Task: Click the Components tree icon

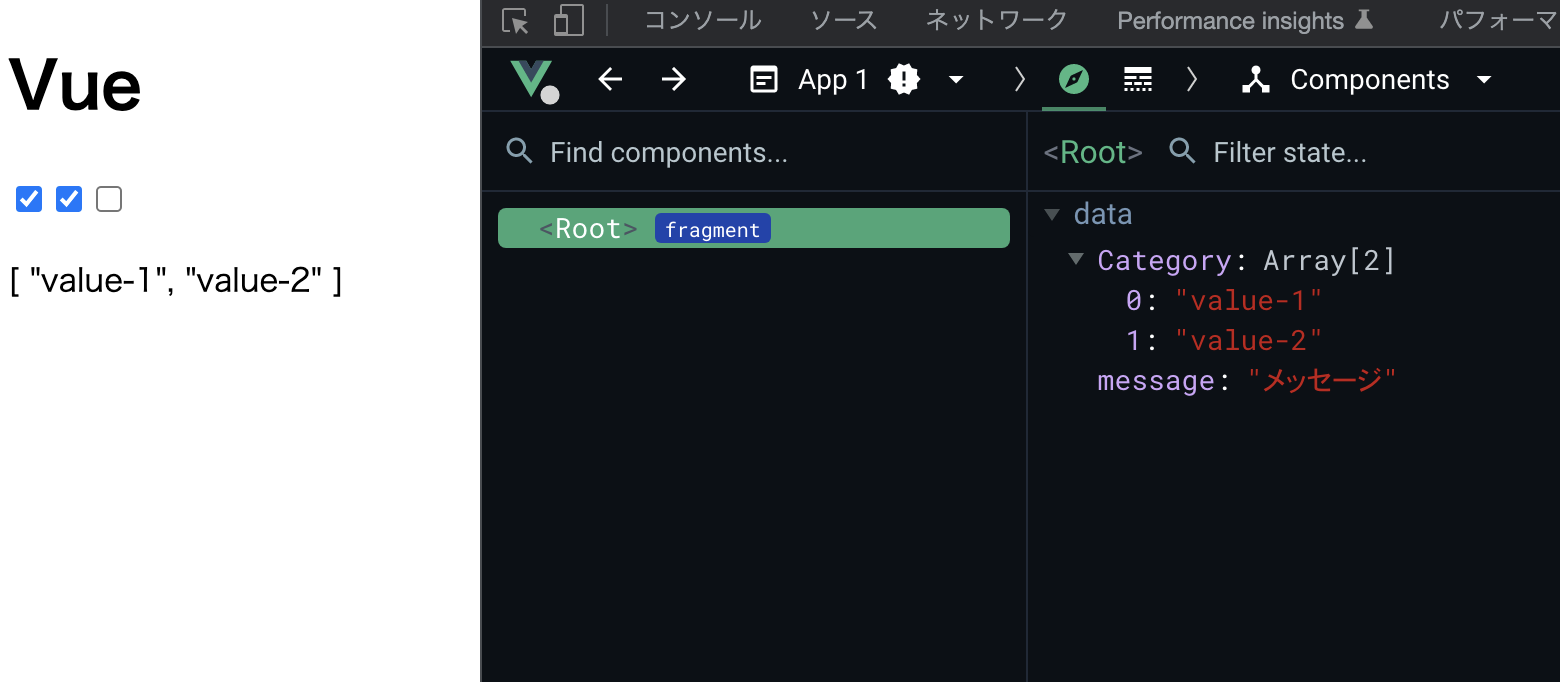Action: pyautogui.click(x=1256, y=80)
